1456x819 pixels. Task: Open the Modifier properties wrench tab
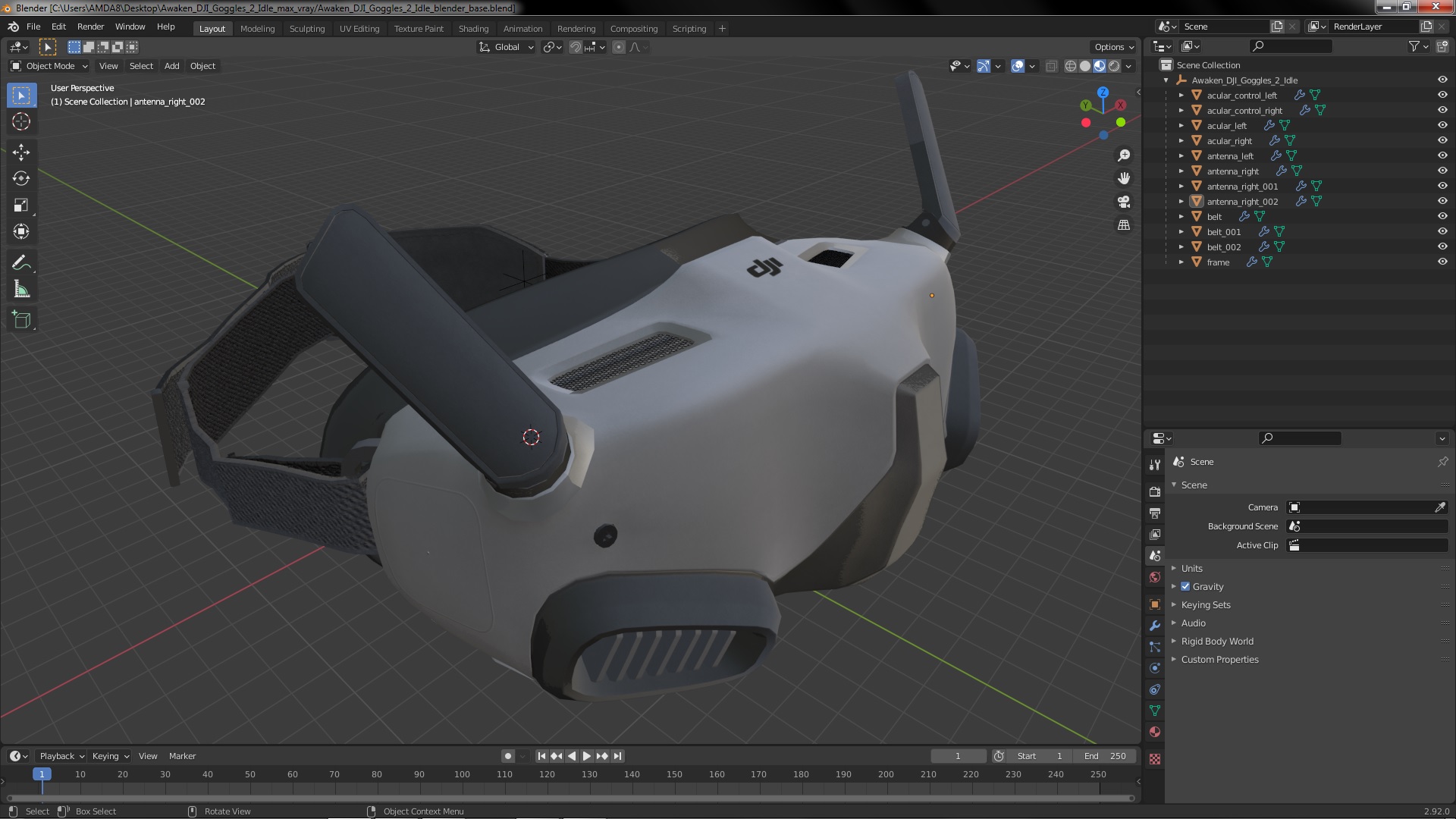pyautogui.click(x=1155, y=626)
